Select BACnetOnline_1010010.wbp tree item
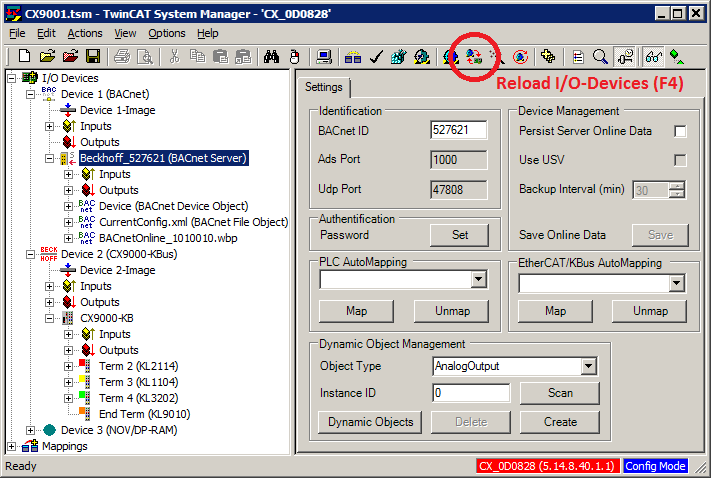Viewport: 711px width, 478px height. 168,238
